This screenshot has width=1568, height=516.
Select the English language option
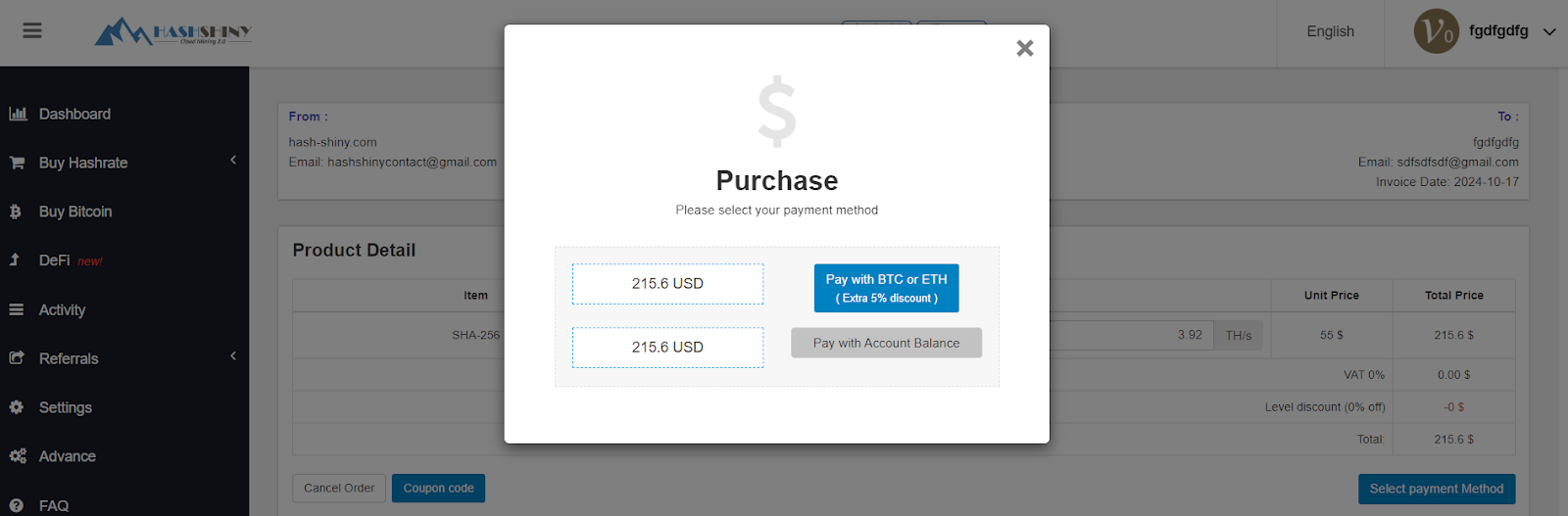(1330, 31)
